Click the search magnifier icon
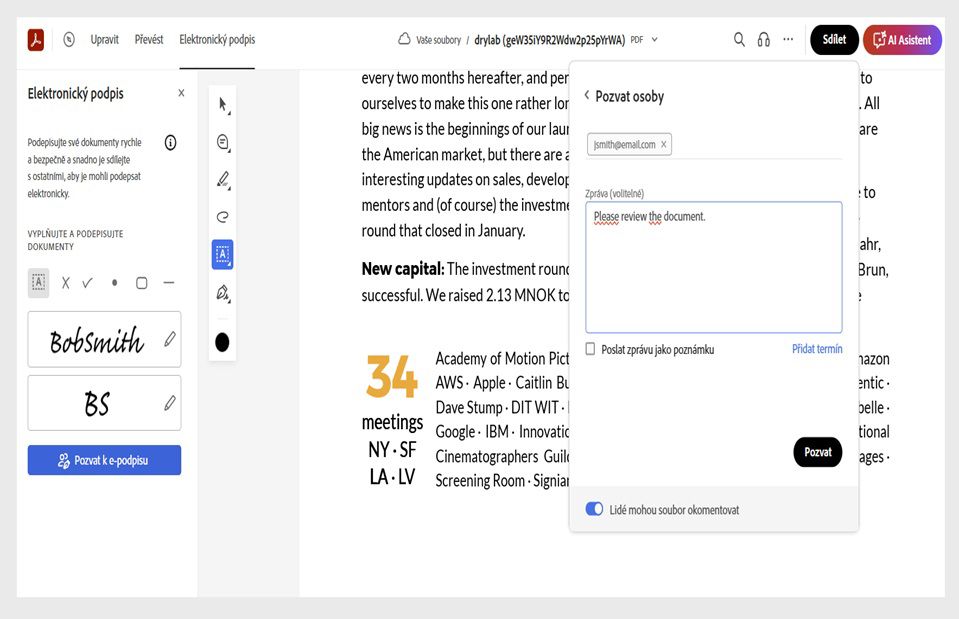Screen dimensions: 959x619 pos(739,40)
